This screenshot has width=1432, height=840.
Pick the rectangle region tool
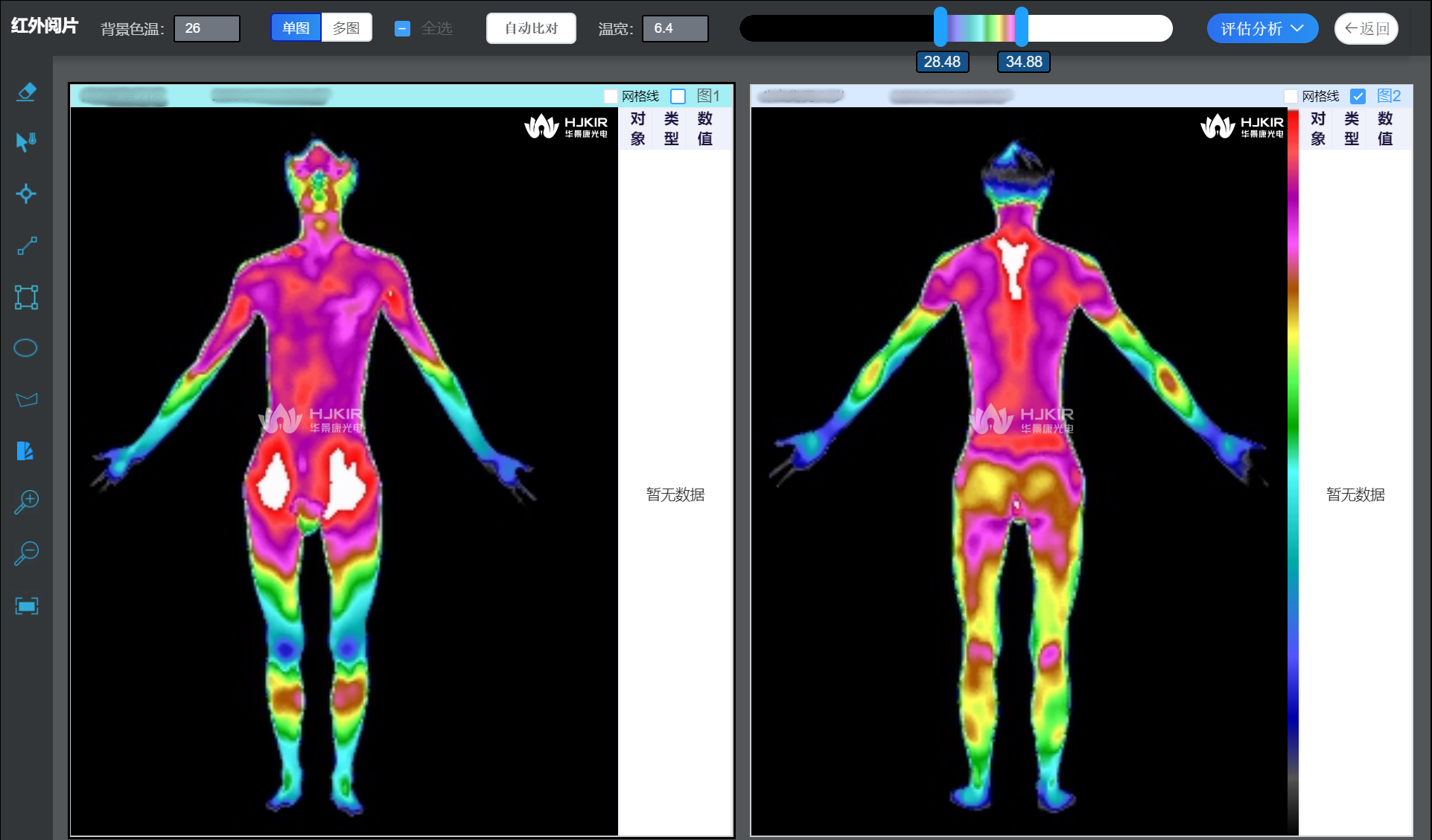coord(26,297)
